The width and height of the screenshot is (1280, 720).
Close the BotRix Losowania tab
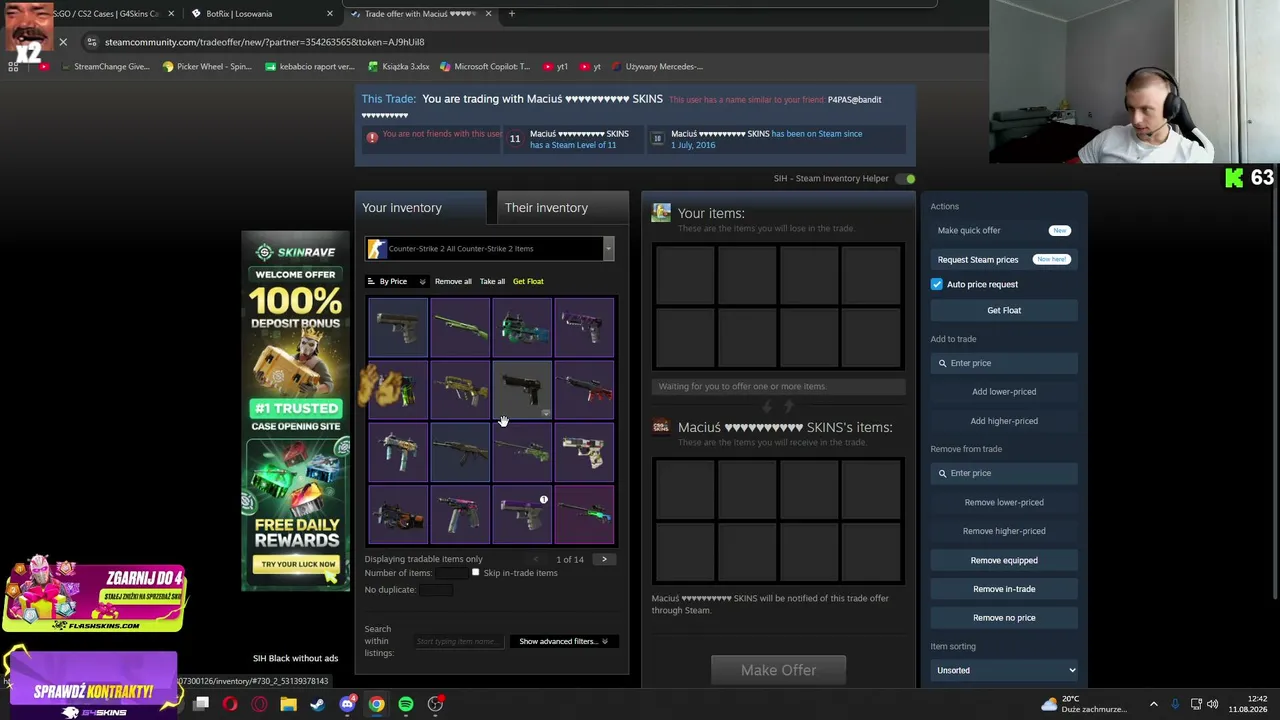tap(330, 14)
